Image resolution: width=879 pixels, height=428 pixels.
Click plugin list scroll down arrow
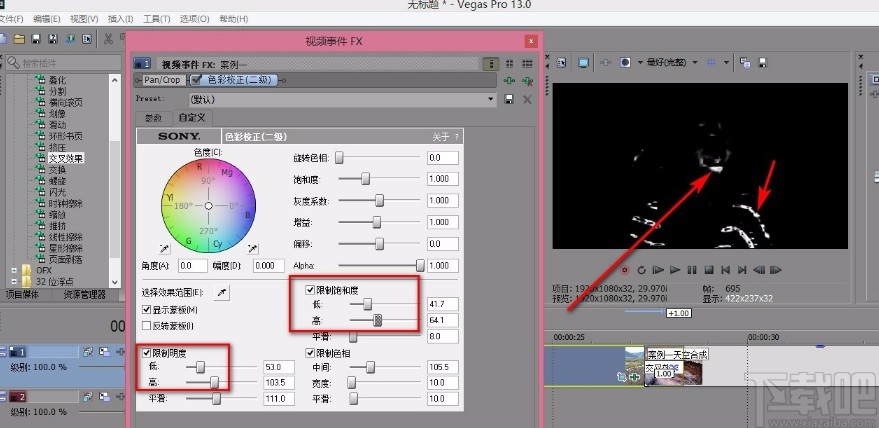pyautogui.click(x=115, y=282)
